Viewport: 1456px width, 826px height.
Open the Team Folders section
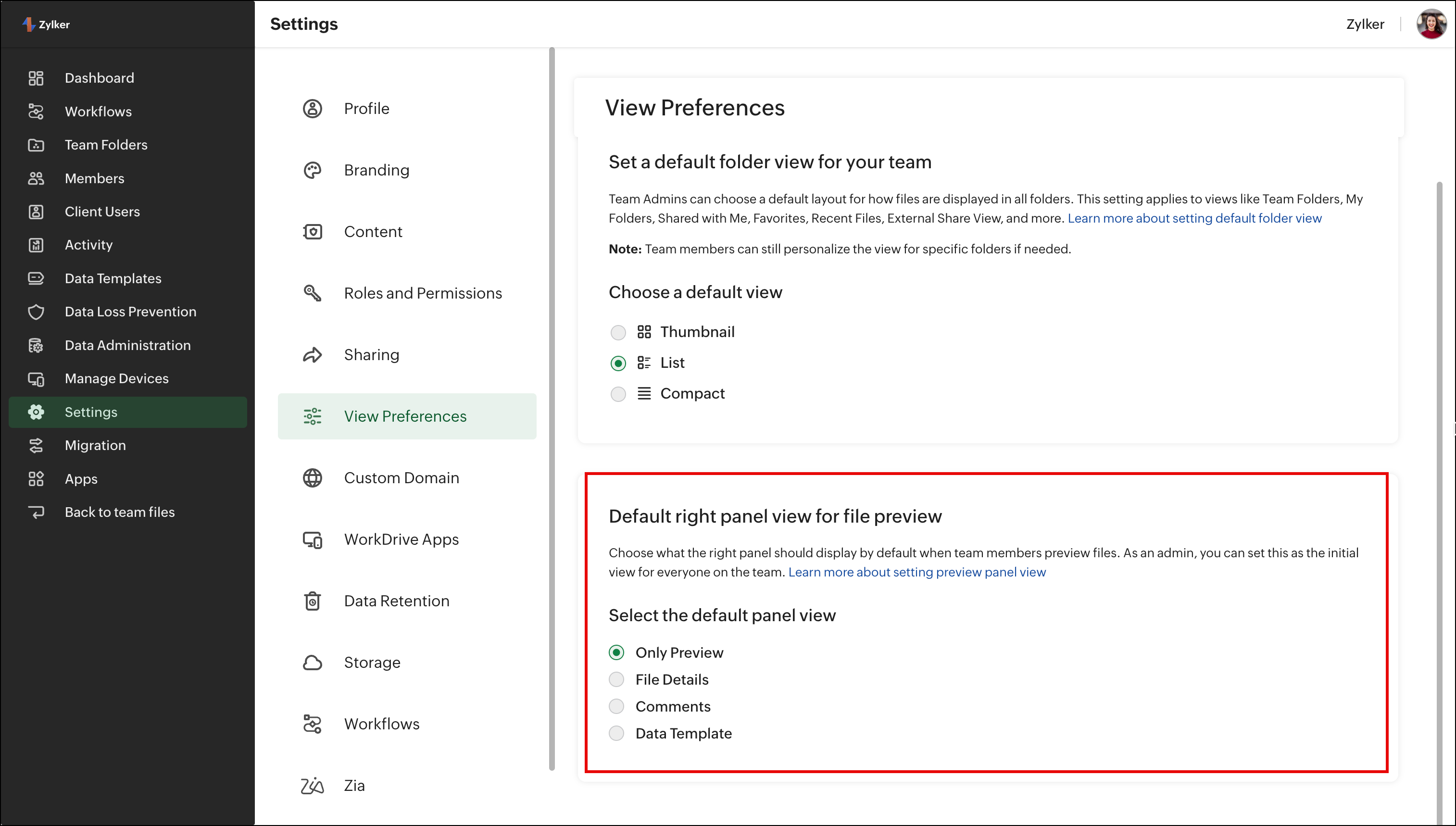[x=106, y=145]
